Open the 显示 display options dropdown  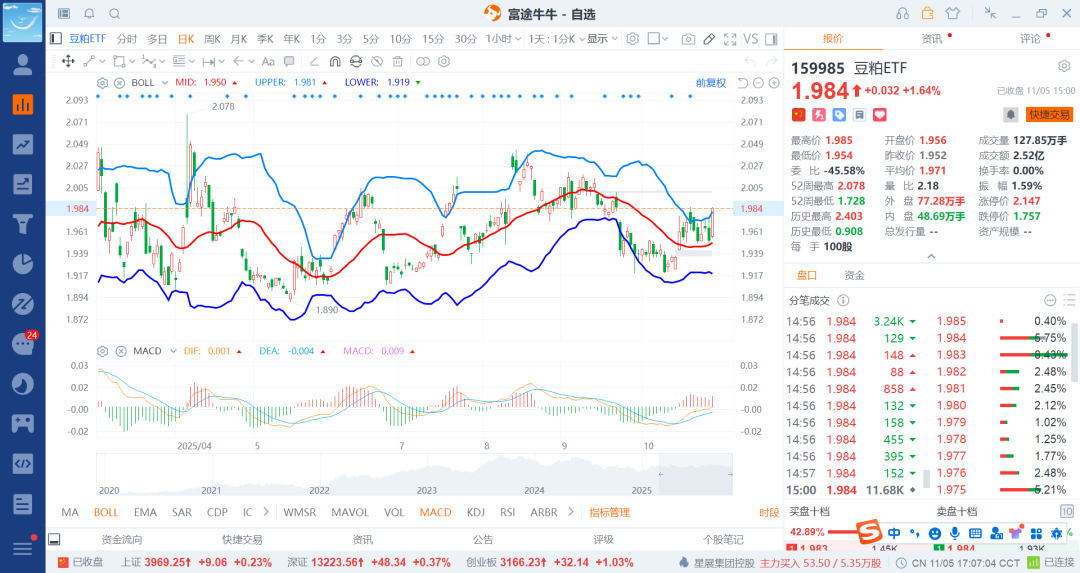[601, 39]
